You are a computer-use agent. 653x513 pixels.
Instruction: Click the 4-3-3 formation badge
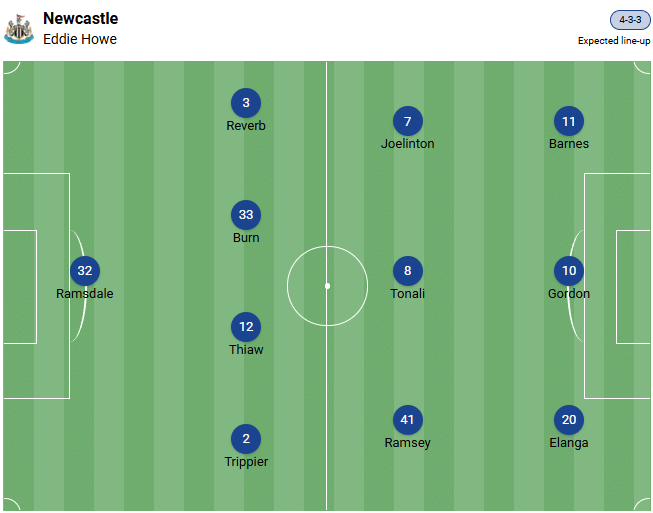point(630,20)
